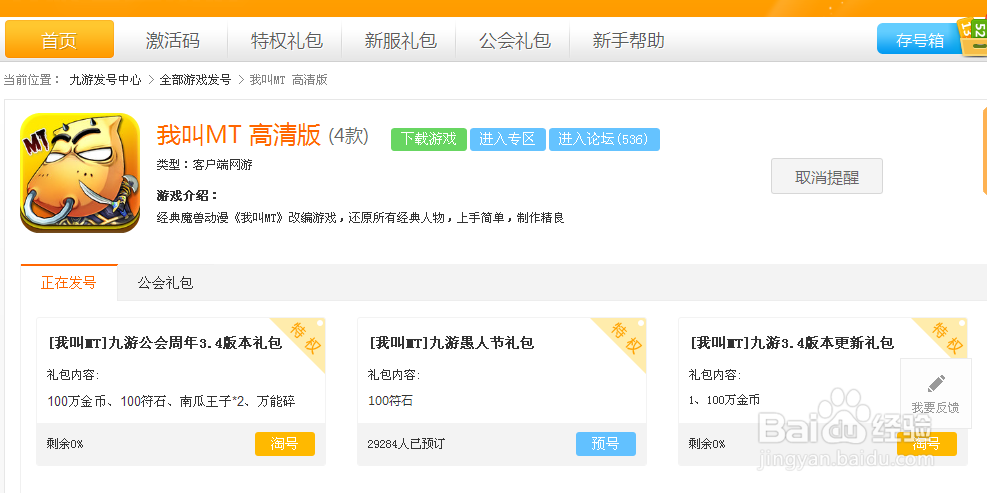Click the badge icon on 存号箱
The image size is (987, 493).
tap(973, 37)
